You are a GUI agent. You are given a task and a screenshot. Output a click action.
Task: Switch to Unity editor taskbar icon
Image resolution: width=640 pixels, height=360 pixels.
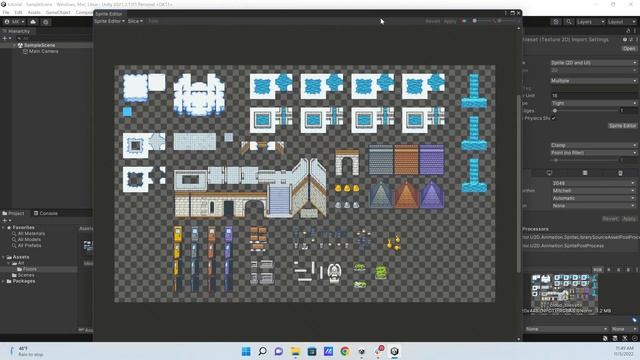pos(394,351)
